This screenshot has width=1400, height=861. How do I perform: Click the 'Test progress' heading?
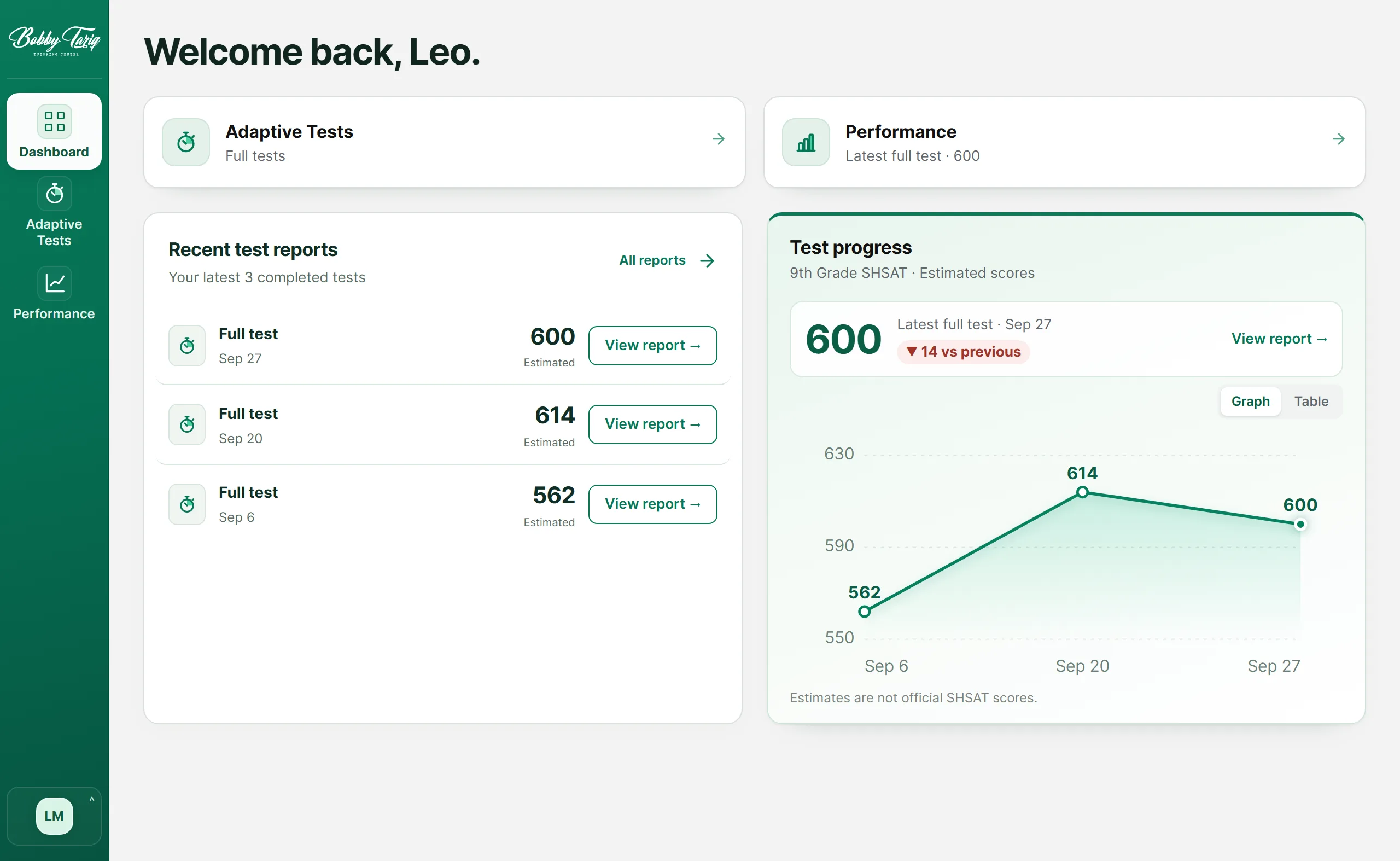coord(850,247)
